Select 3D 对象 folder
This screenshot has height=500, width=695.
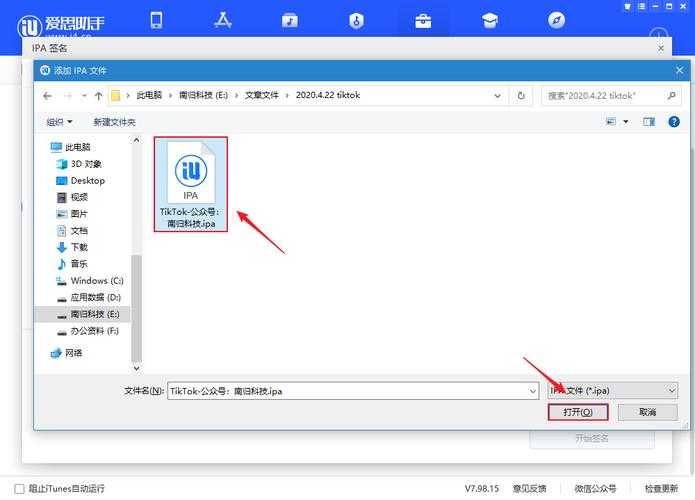click(79, 164)
